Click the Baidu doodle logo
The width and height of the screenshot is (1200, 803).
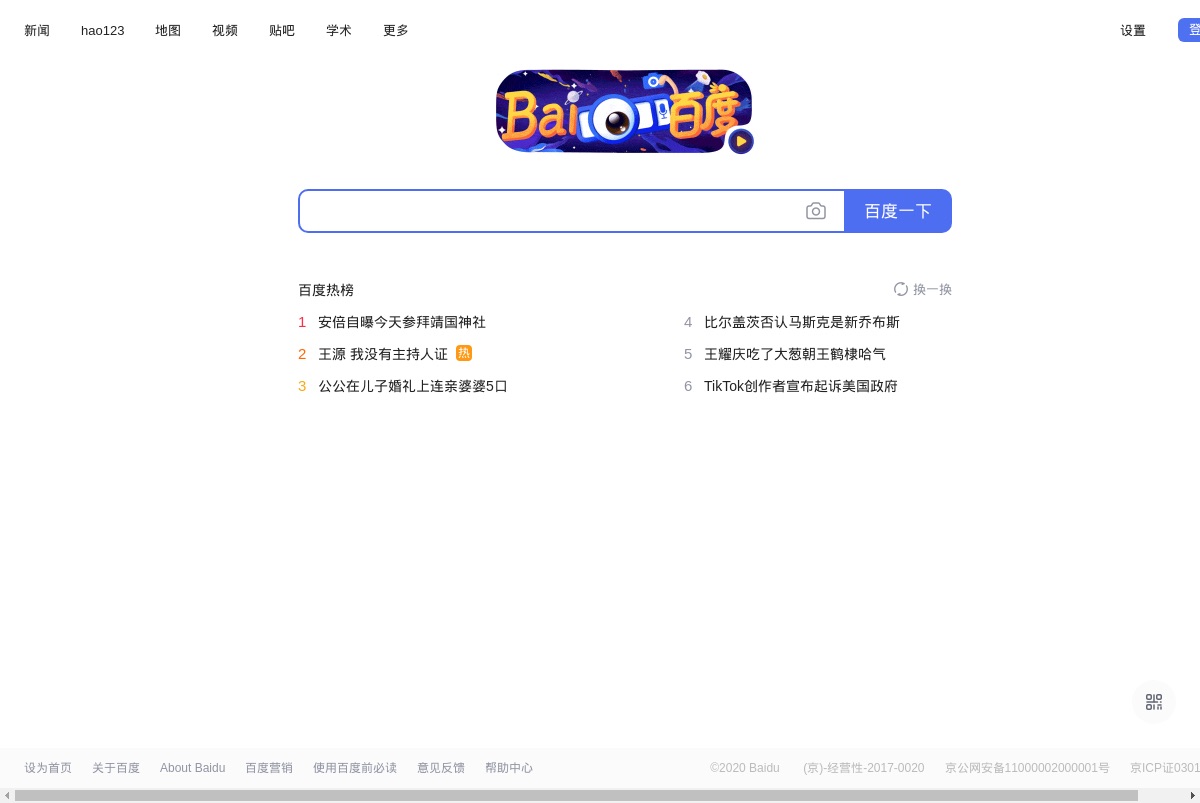point(624,111)
